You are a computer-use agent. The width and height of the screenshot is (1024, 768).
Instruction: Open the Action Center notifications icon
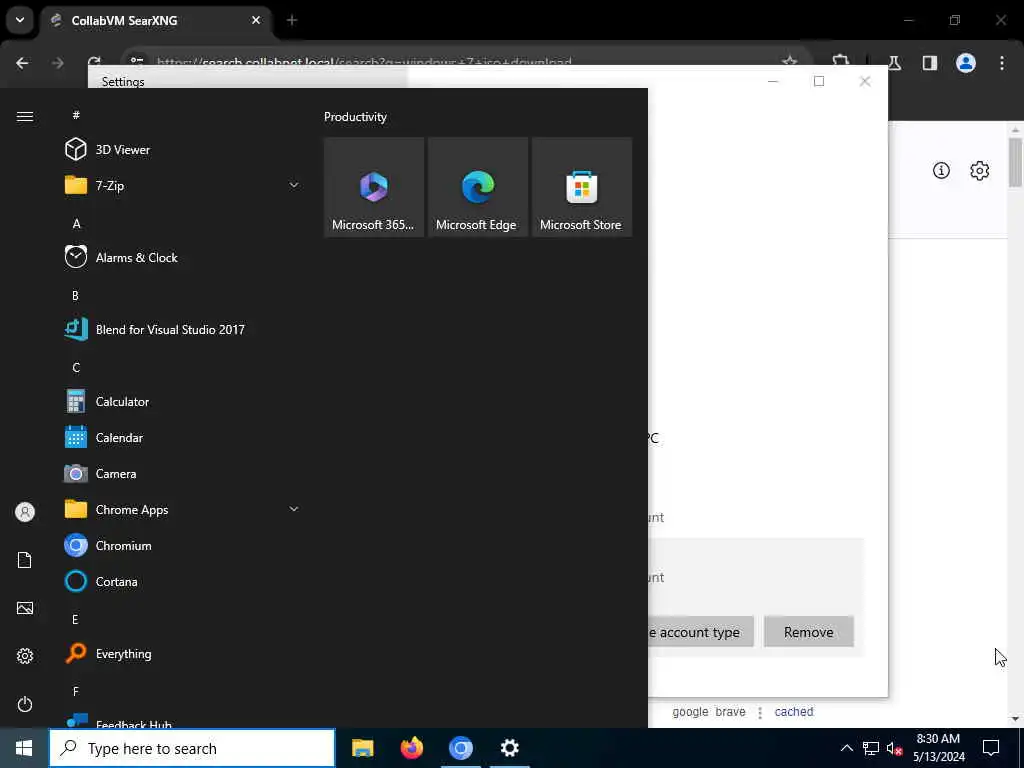(x=991, y=748)
